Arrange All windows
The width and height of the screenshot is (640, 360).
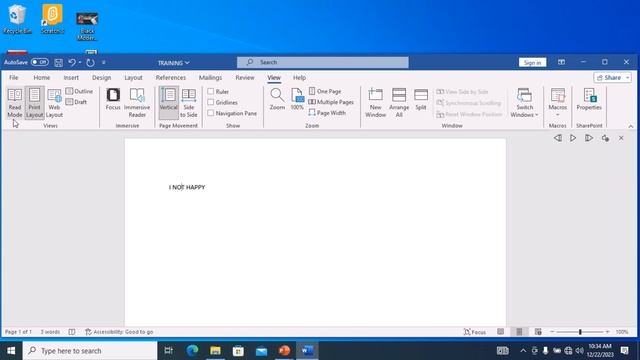point(399,103)
